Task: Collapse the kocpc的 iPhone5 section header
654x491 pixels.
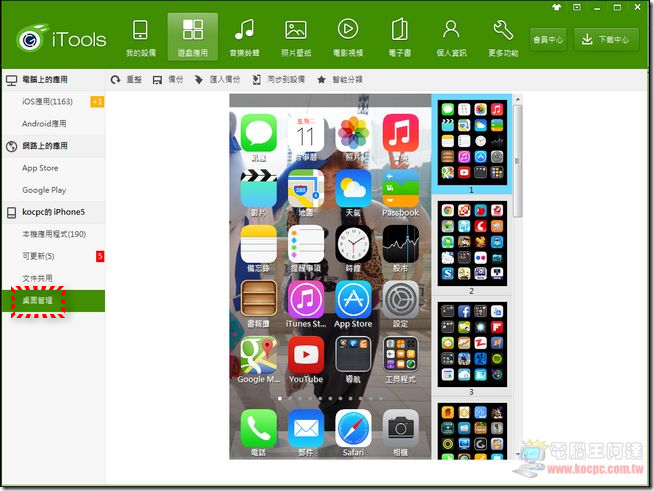Action: [x=53, y=212]
